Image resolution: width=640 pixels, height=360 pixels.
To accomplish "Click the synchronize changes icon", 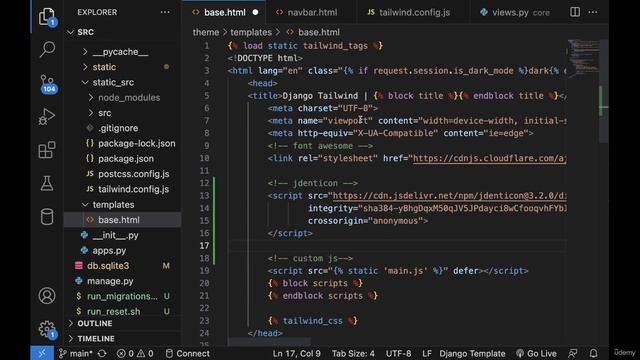I will pyautogui.click(x=102, y=353).
